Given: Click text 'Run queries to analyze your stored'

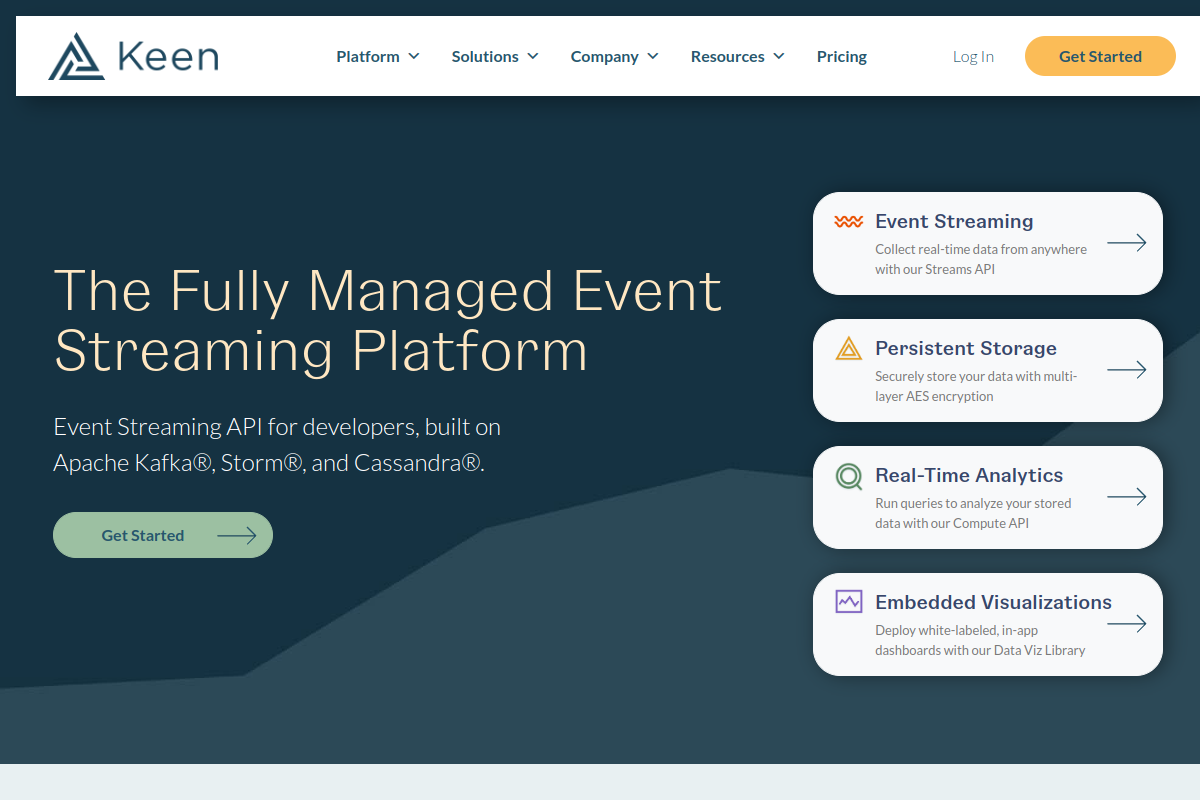Looking at the screenshot, I should pyautogui.click(x=973, y=503).
